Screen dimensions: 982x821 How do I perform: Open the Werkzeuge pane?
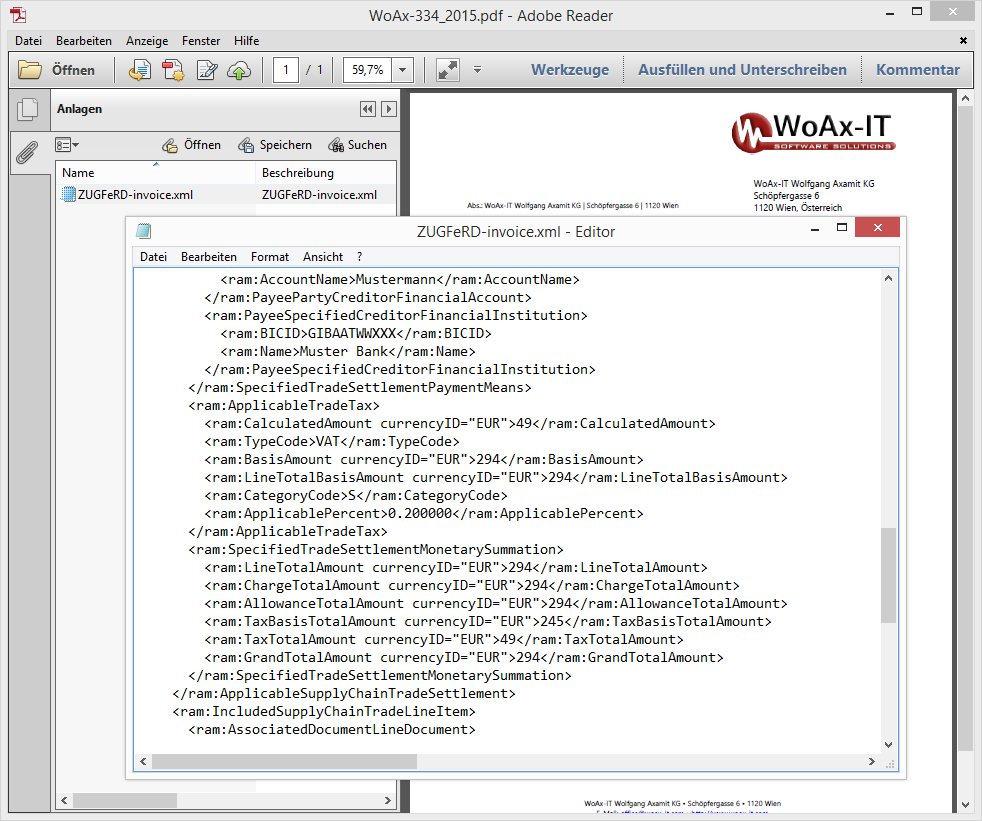(x=569, y=70)
